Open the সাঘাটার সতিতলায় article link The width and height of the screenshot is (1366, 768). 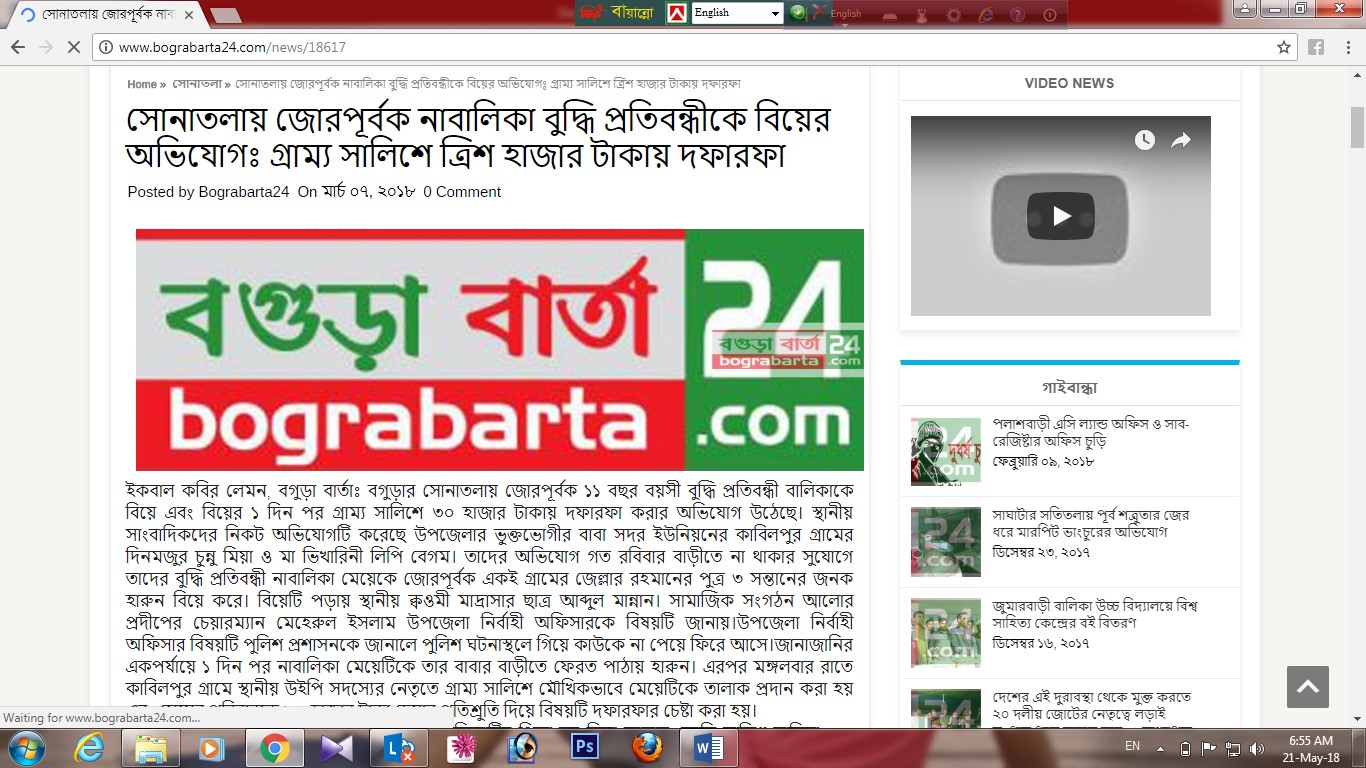(1091, 523)
